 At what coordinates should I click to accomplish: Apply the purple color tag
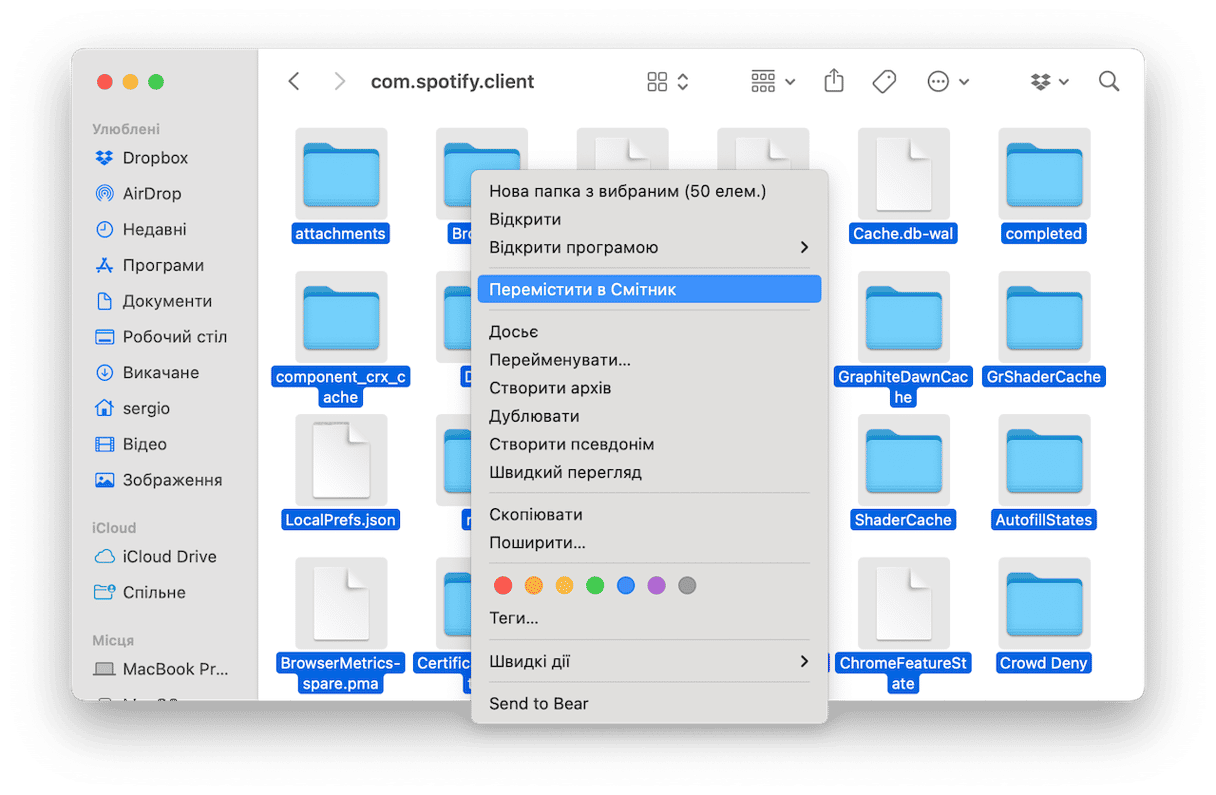pyautogui.click(x=656, y=586)
